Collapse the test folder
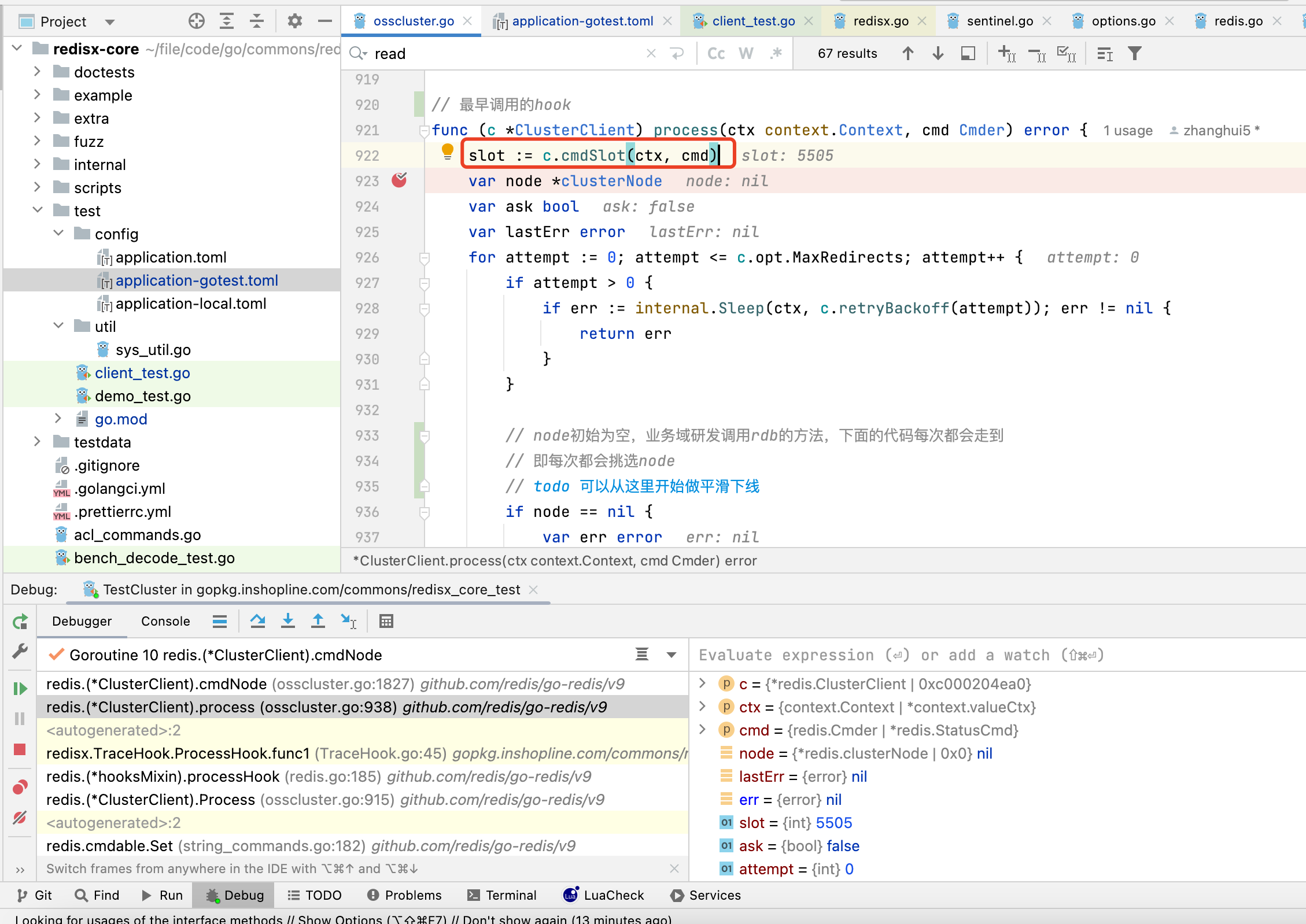The height and width of the screenshot is (924, 1306). [x=37, y=210]
